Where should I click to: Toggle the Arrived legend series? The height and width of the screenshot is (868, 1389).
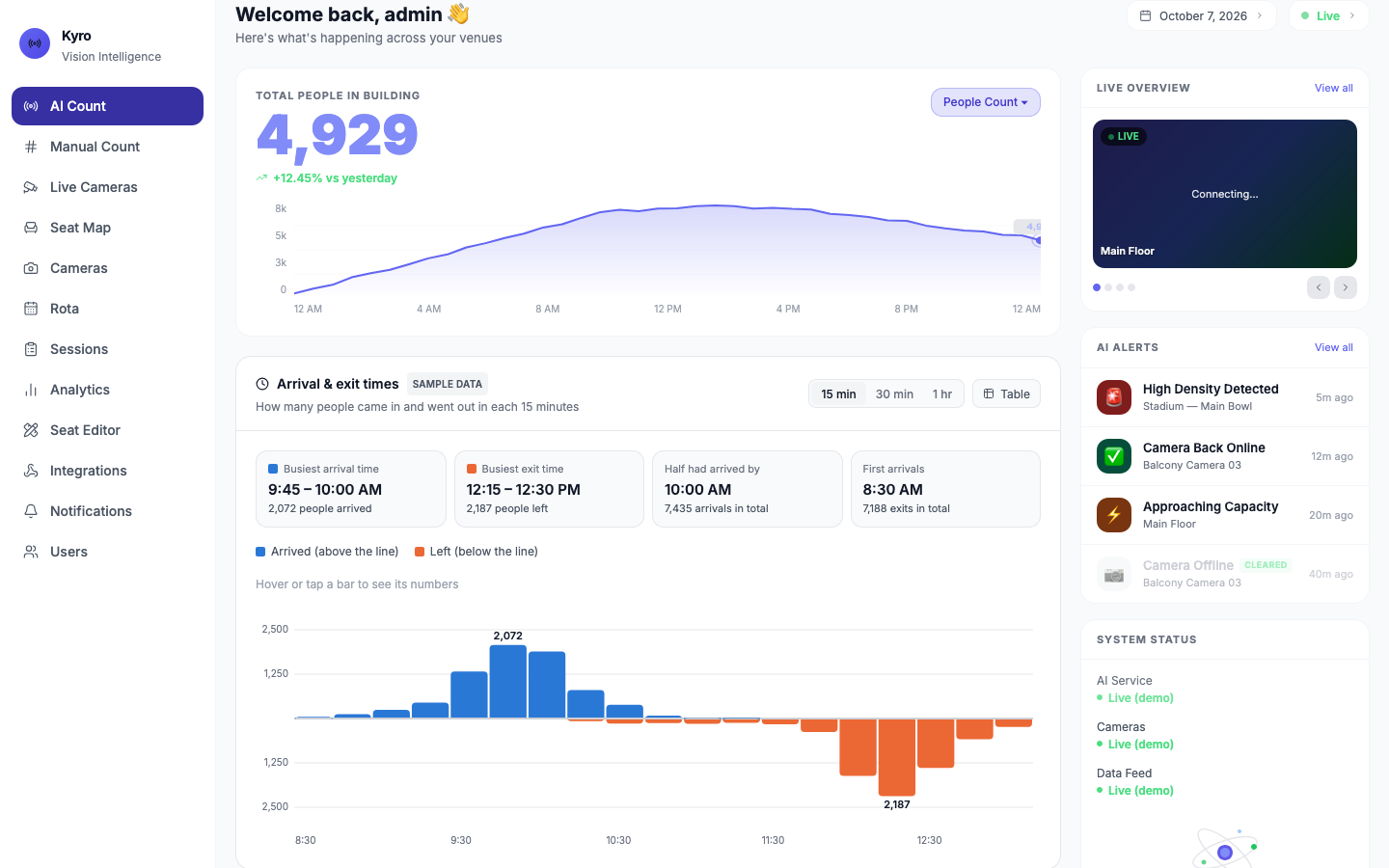(x=327, y=552)
